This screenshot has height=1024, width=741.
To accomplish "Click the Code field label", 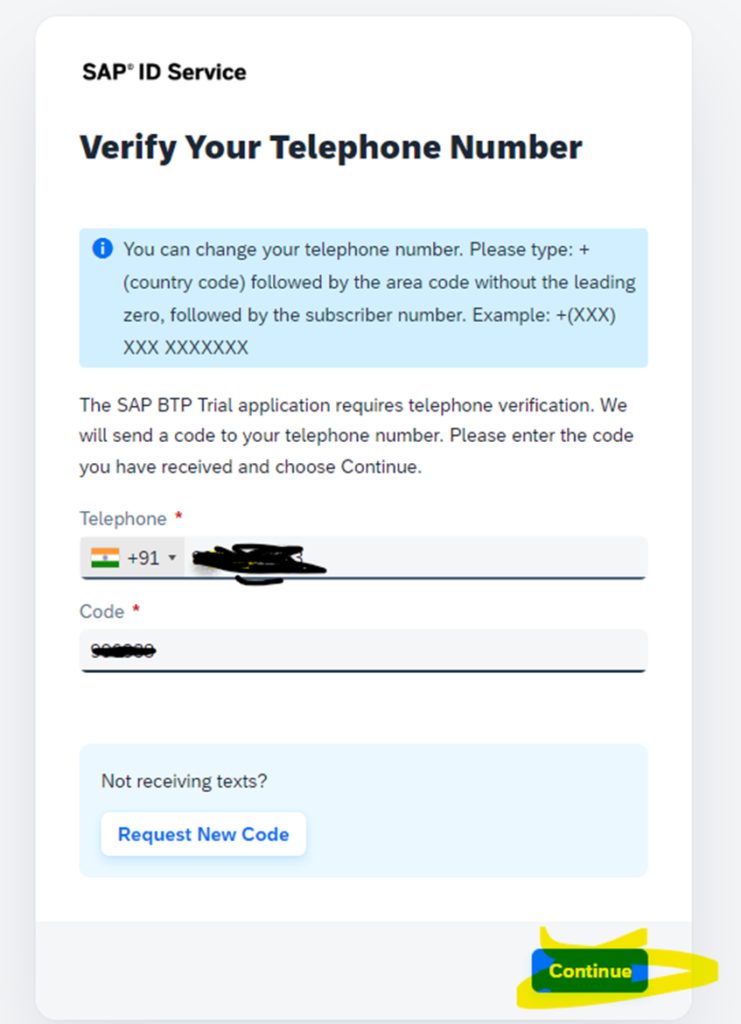I will point(102,611).
